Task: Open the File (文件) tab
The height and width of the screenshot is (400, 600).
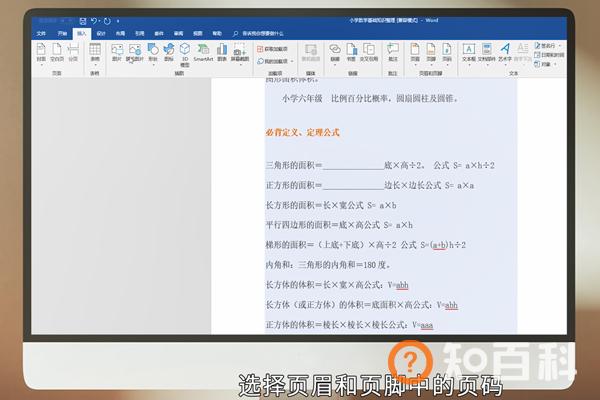Action: pyautogui.click(x=41, y=34)
